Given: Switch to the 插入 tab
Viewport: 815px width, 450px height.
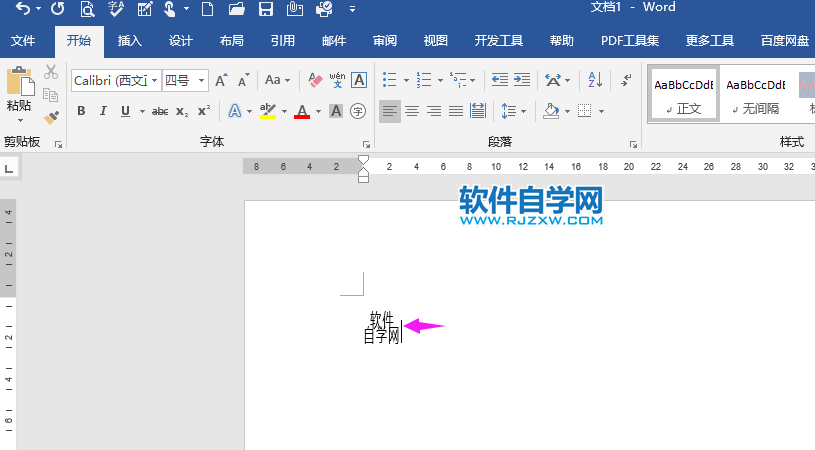Looking at the screenshot, I should [x=129, y=41].
